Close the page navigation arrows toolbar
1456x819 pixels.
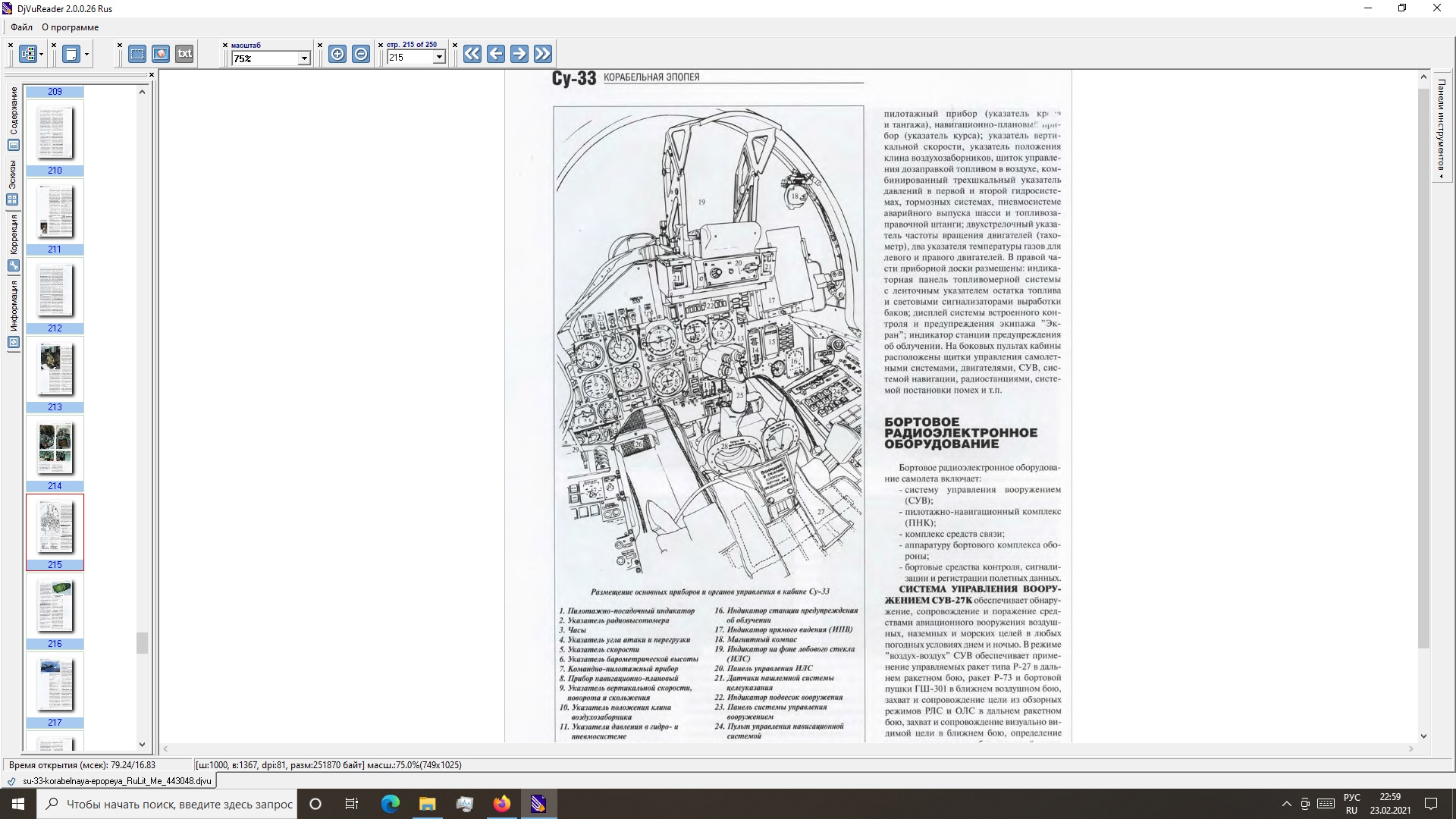(x=455, y=45)
